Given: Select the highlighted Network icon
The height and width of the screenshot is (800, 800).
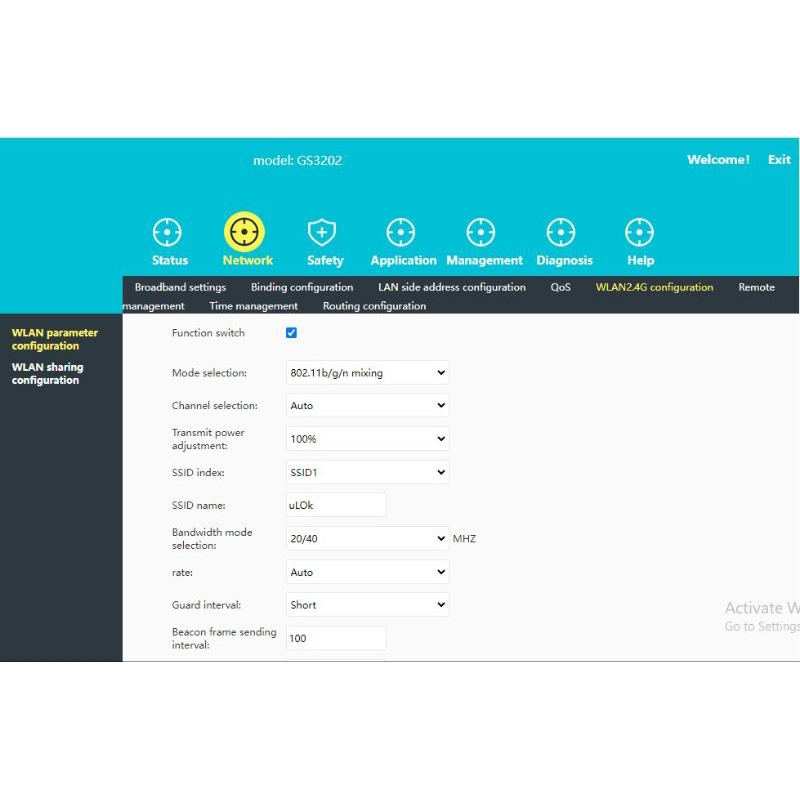Looking at the screenshot, I should tap(244, 232).
